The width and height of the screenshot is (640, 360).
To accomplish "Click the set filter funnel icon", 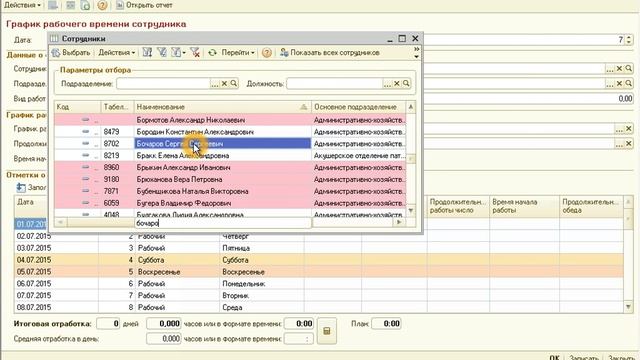I will [162, 53].
